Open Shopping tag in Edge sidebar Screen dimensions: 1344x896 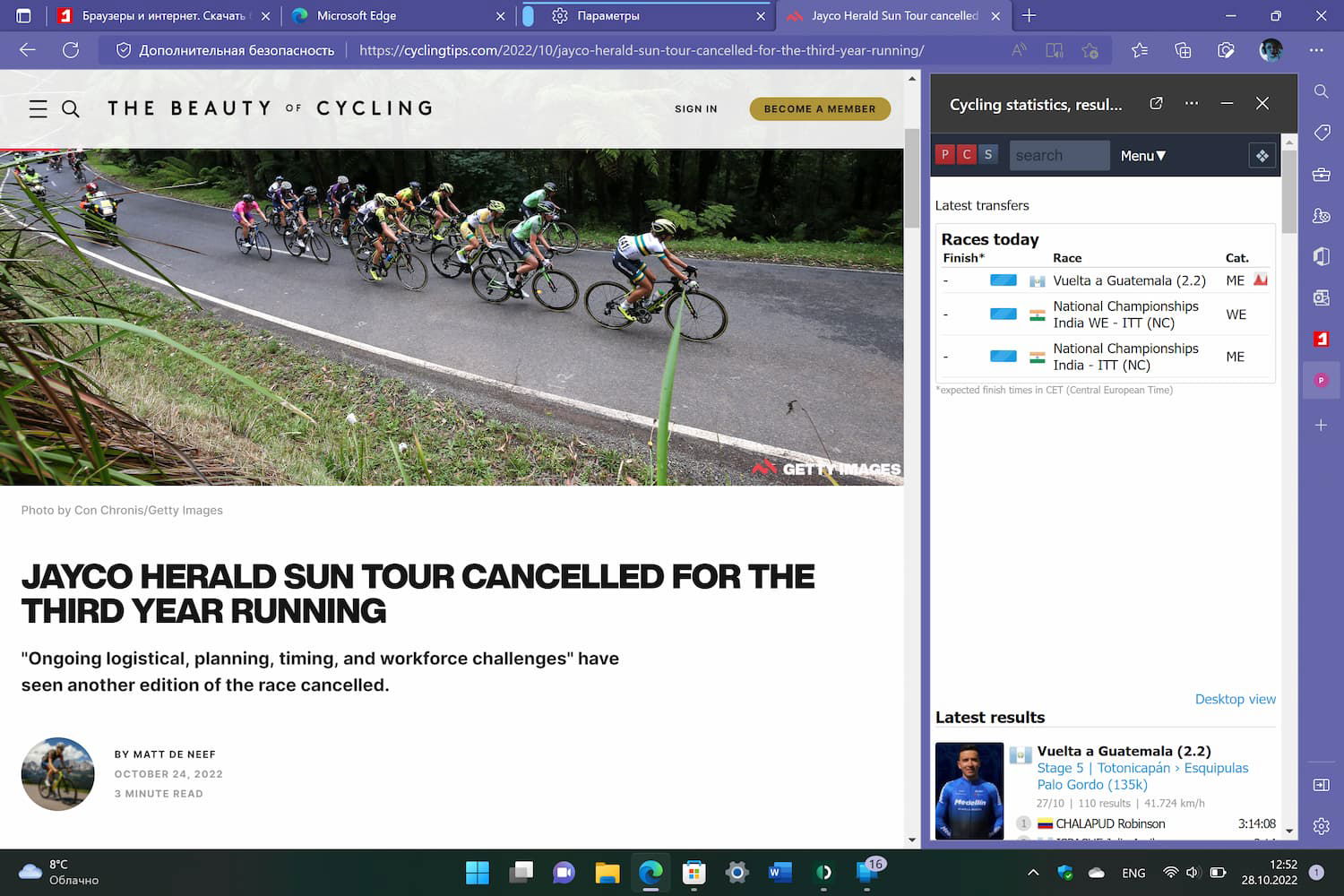[x=1321, y=133]
